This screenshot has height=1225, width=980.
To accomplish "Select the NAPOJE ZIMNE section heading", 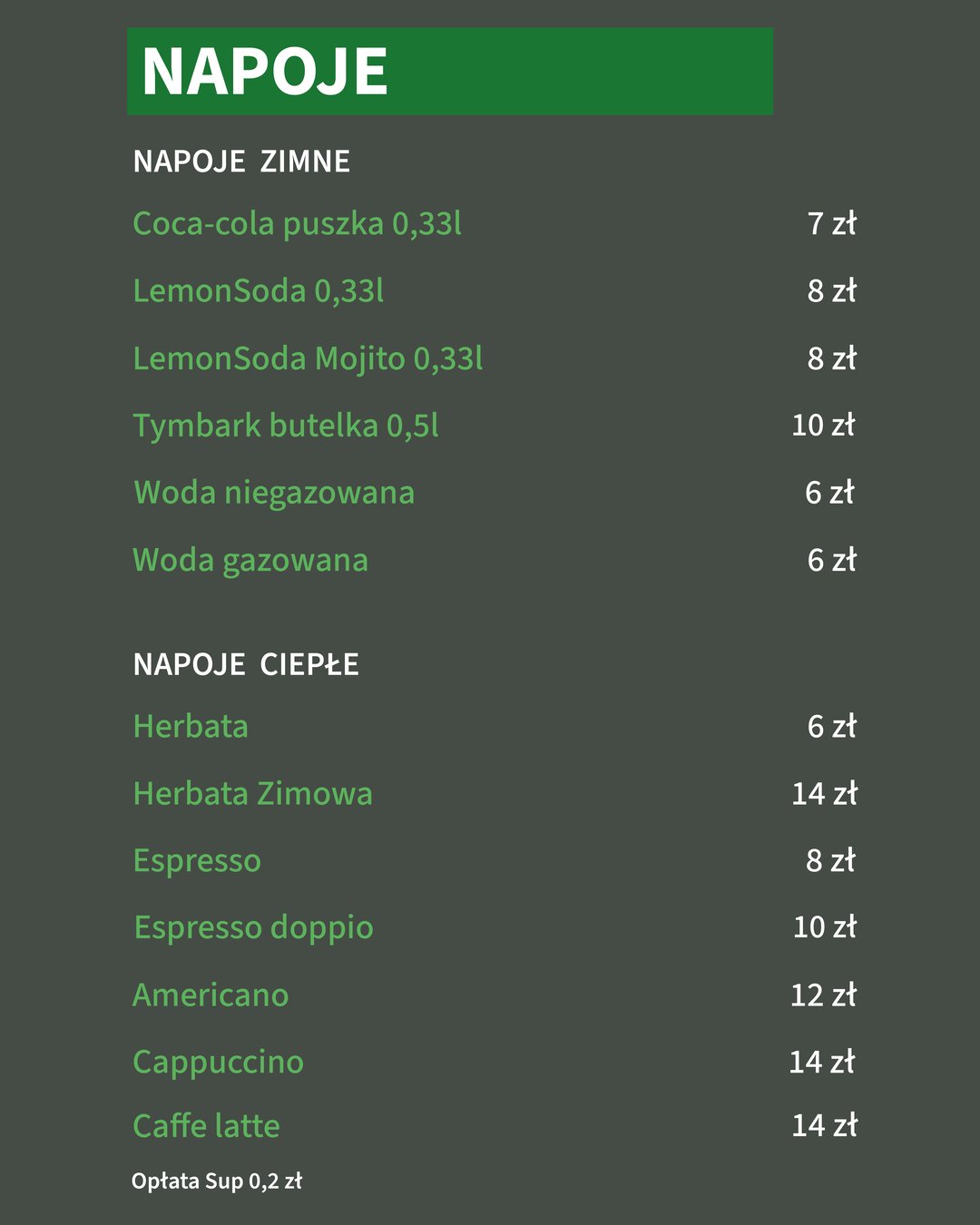I will pyautogui.click(x=241, y=162).
